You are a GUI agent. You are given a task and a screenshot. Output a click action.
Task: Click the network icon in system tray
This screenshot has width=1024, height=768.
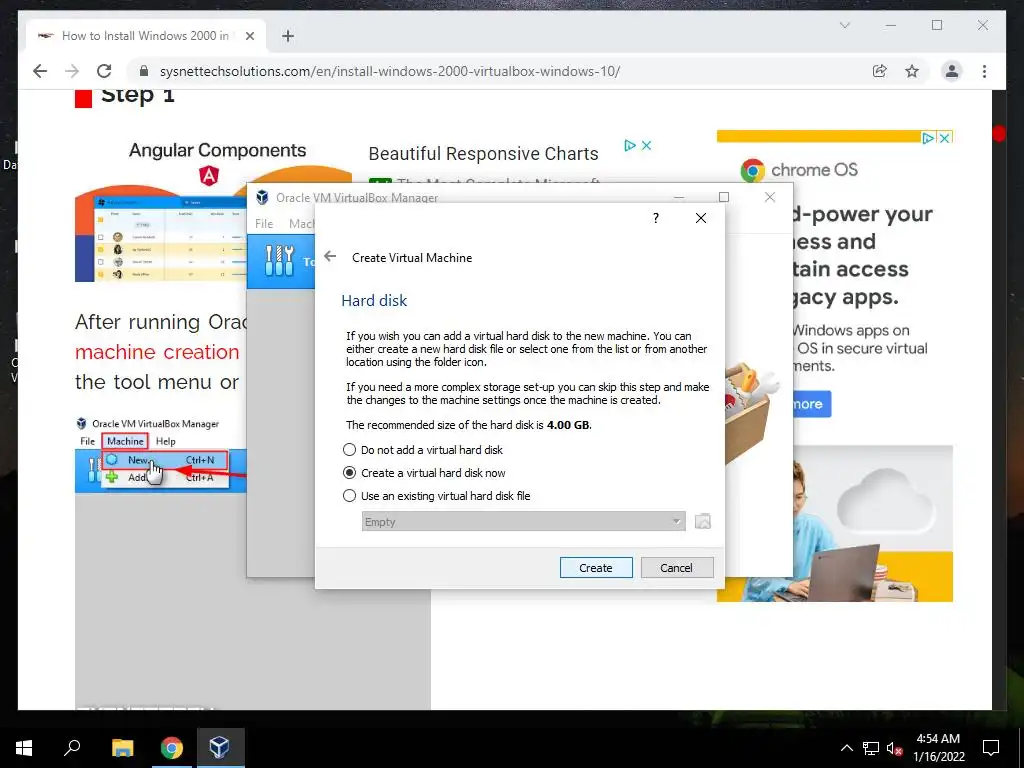(x=871, y=748)
